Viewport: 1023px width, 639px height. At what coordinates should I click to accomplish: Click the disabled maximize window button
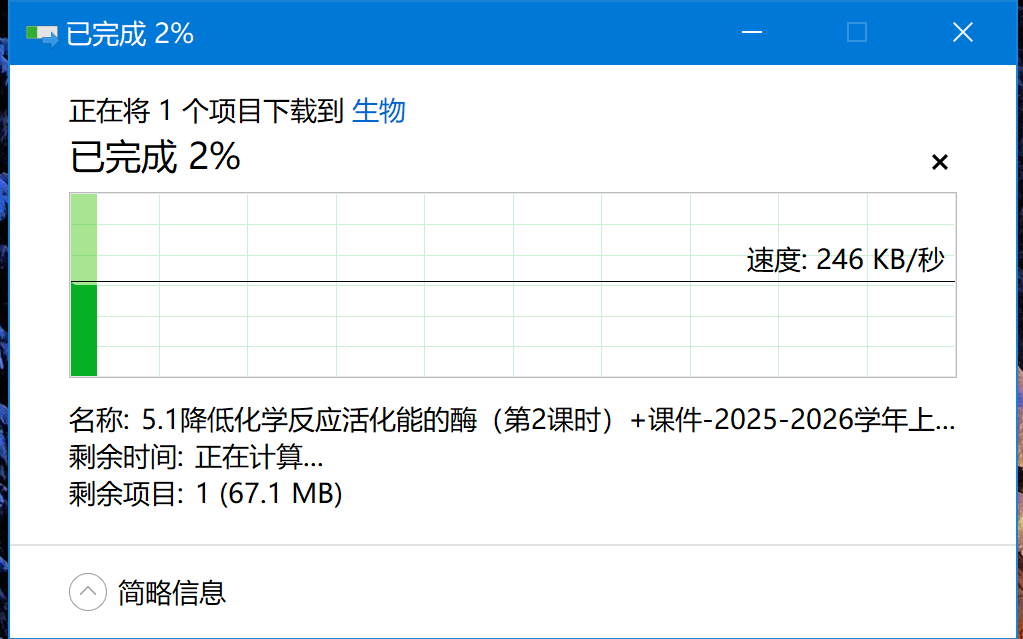857,32
